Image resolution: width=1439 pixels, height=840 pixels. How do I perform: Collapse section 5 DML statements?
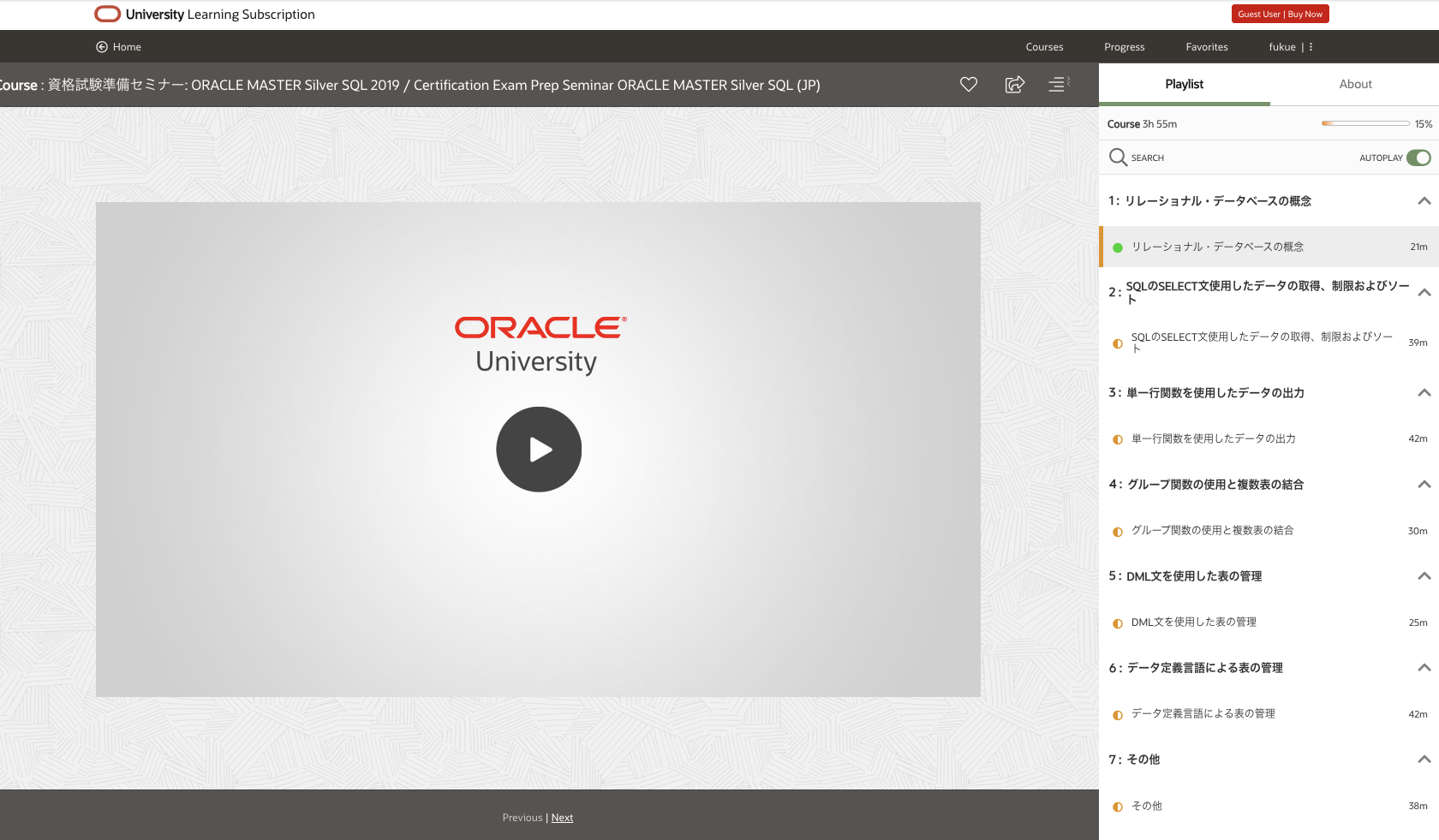coord(1424,576)
